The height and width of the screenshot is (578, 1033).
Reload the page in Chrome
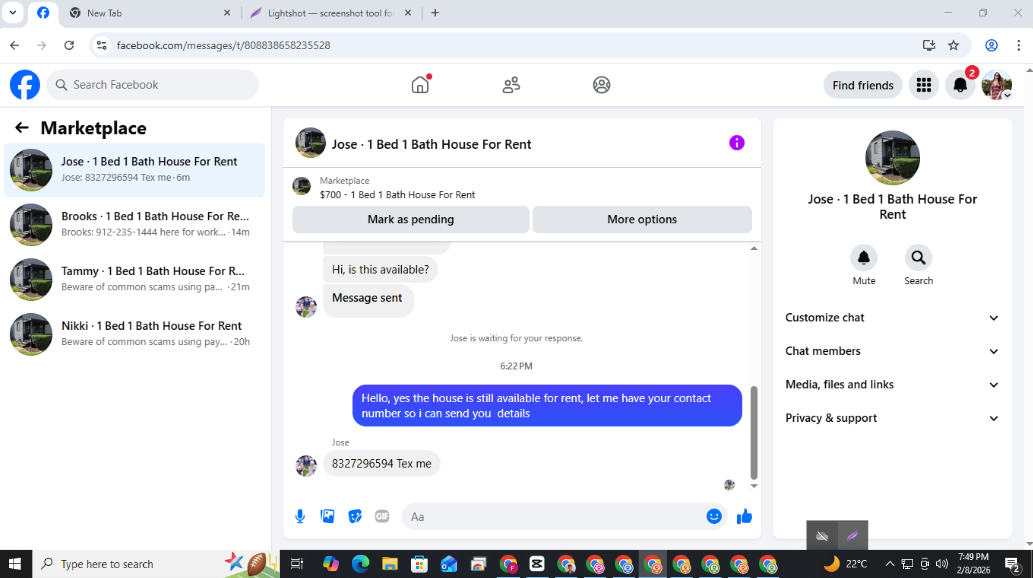69,45
